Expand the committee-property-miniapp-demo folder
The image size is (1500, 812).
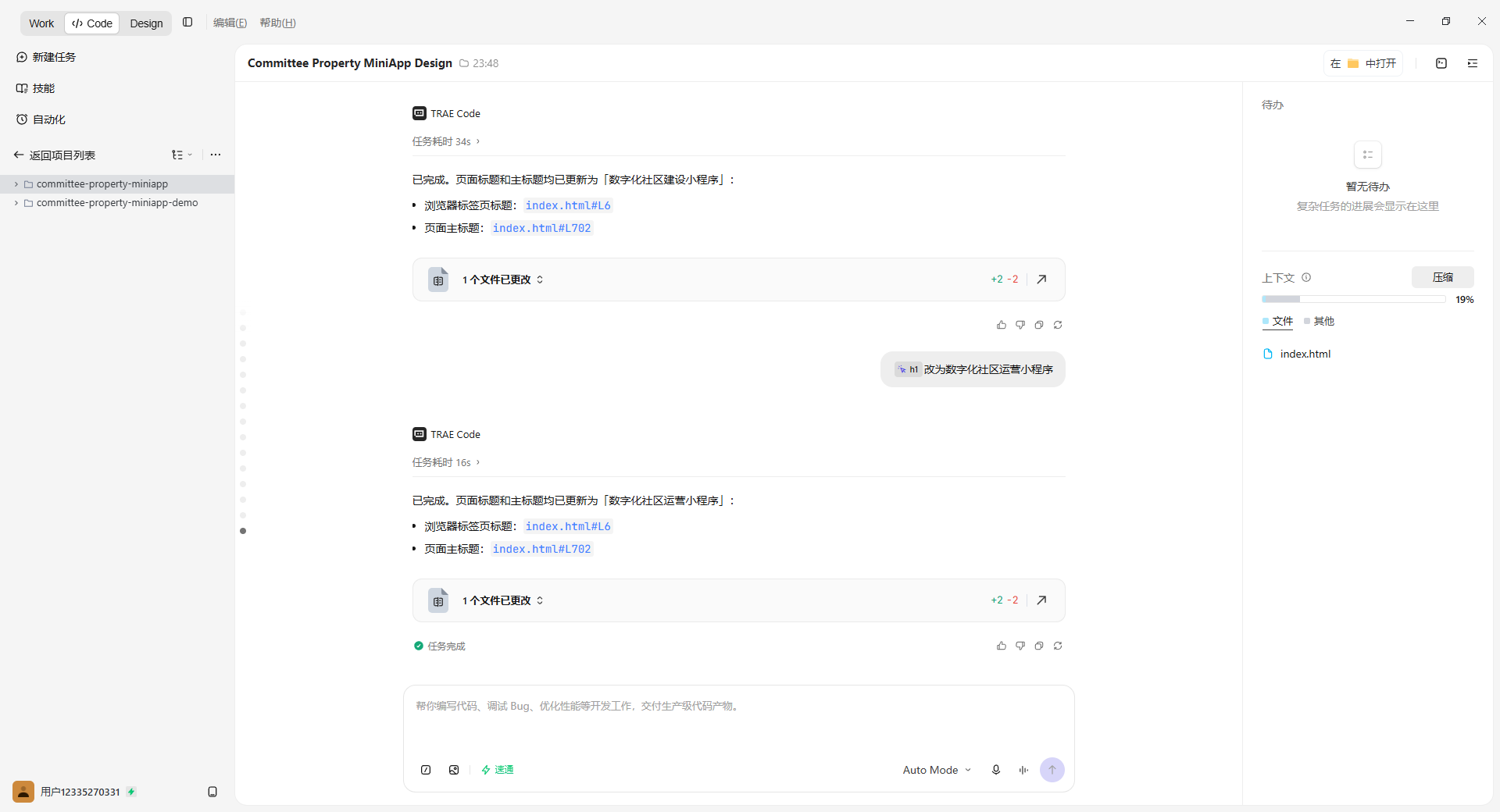[x=16, y=203]
